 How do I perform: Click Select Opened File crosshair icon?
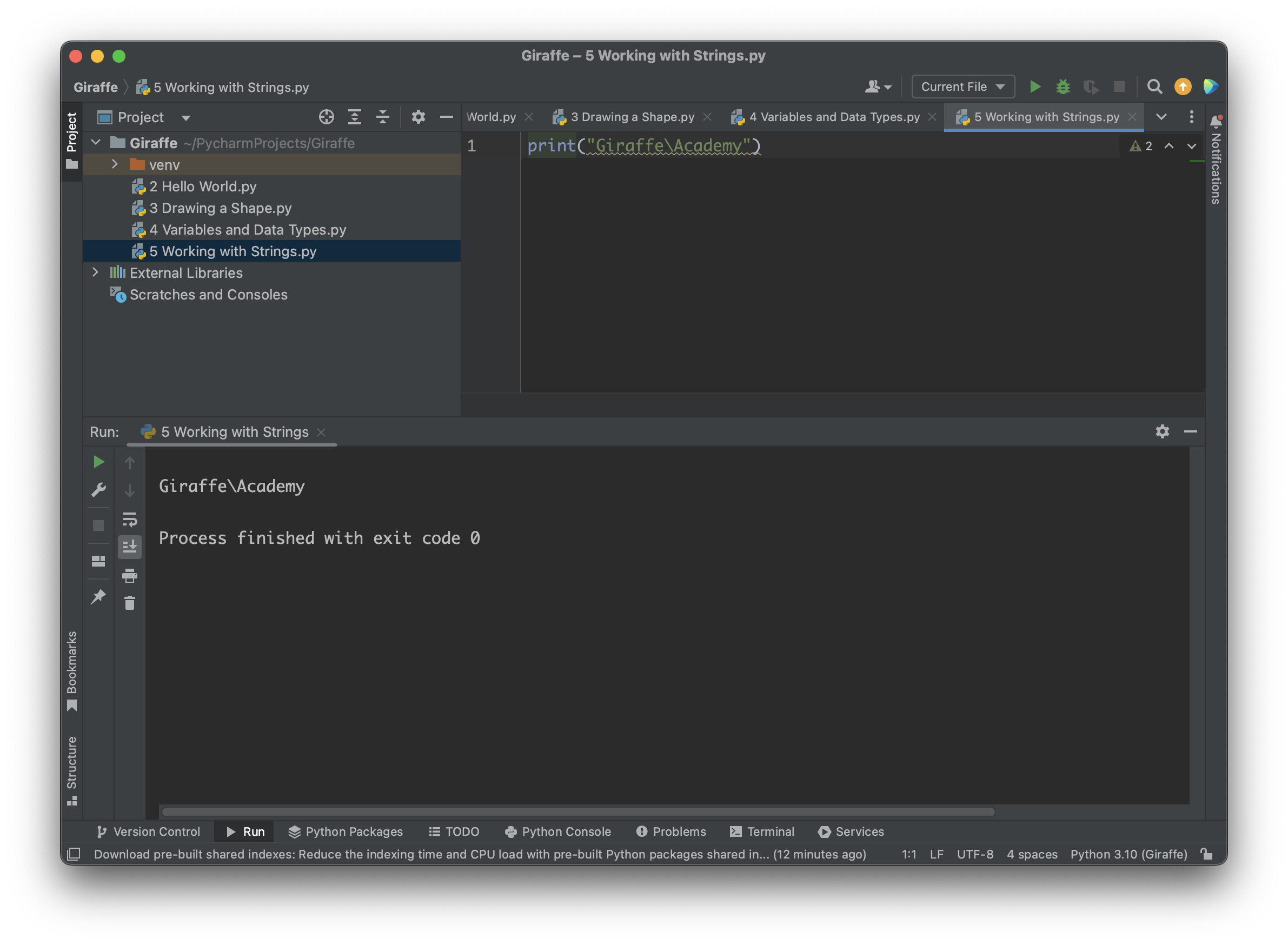click(326, 117)
